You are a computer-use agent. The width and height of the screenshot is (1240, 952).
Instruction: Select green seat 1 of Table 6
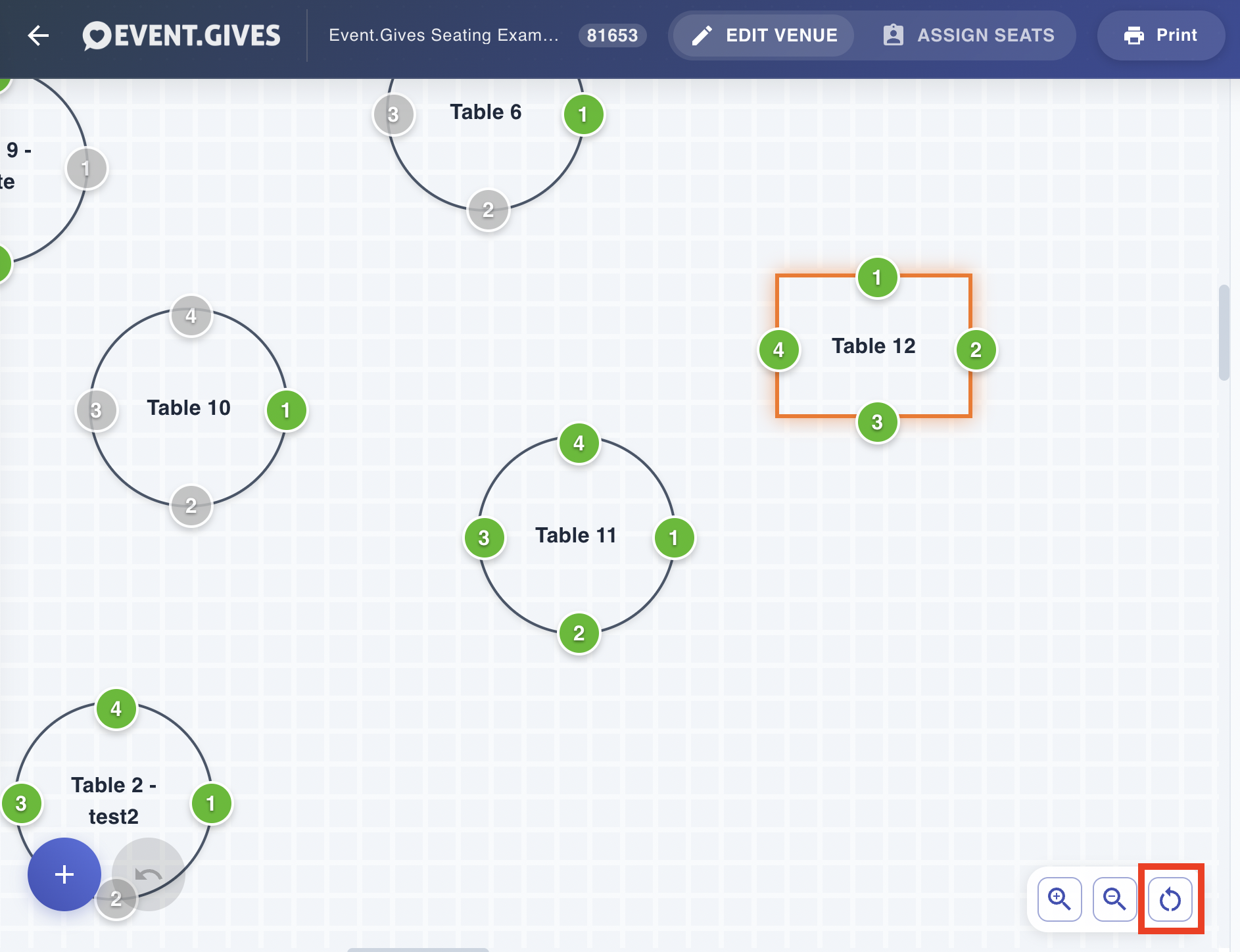click(583, 114)
